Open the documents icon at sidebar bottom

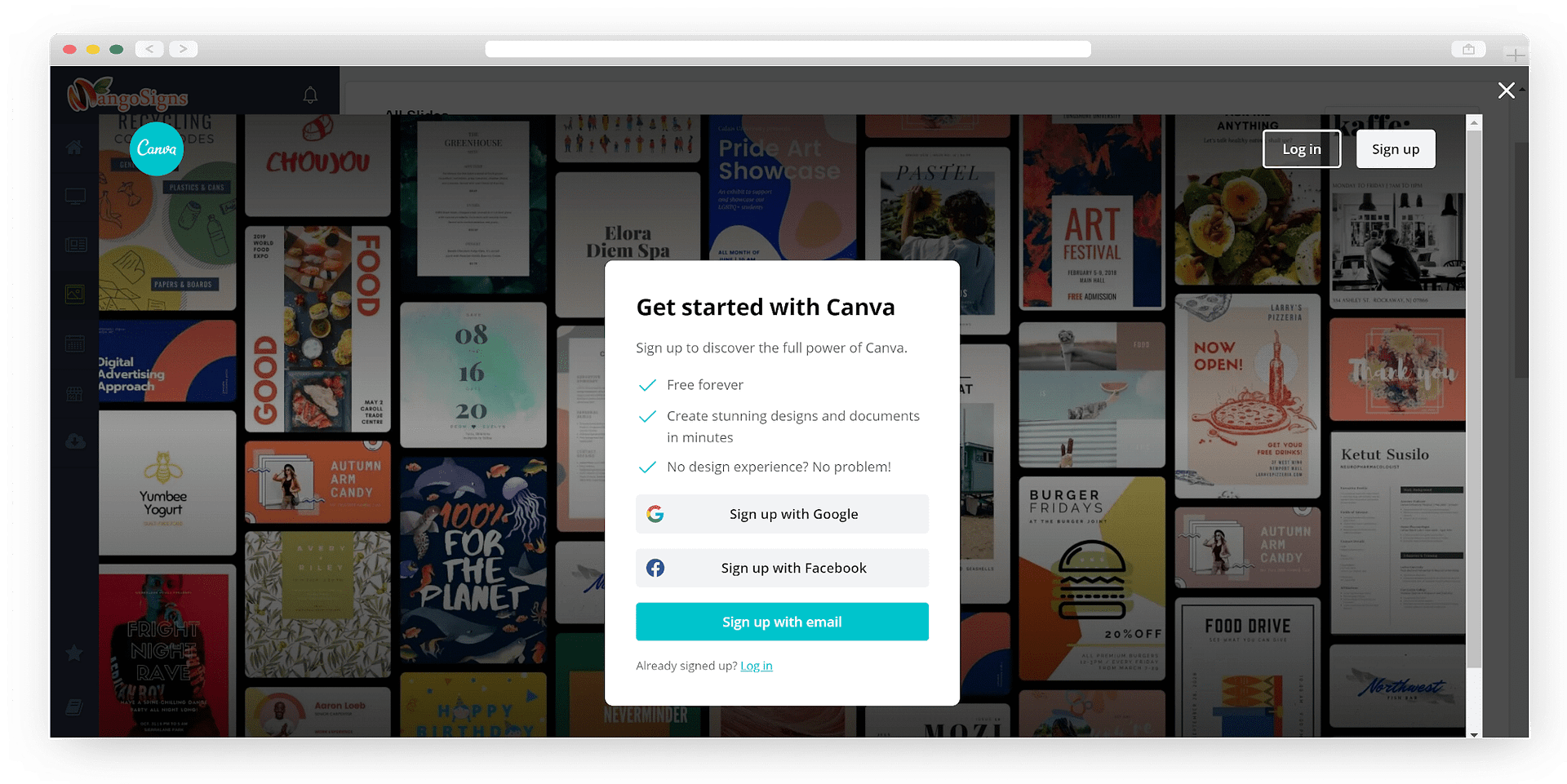(x=74, y=706)
